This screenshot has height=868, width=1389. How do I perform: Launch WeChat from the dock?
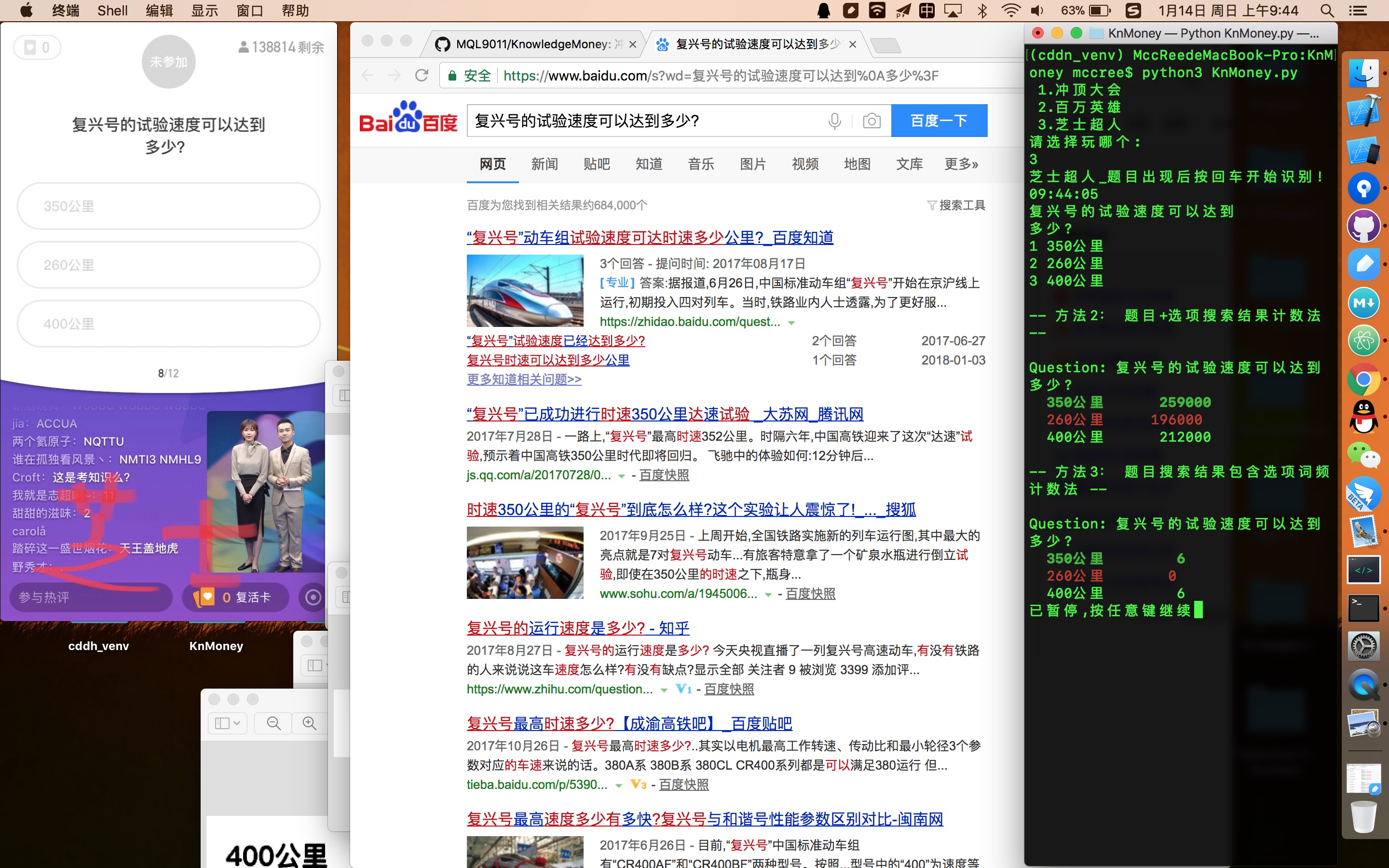1363,456
